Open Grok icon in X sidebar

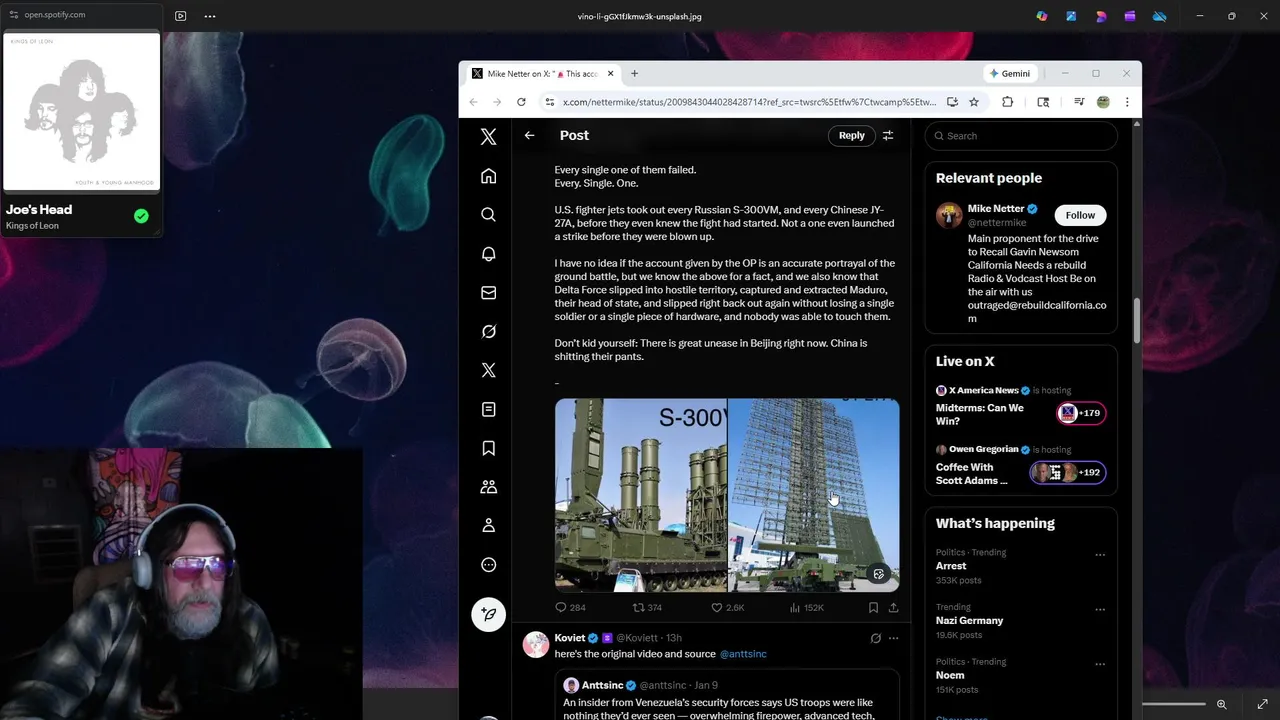point(488,331)
